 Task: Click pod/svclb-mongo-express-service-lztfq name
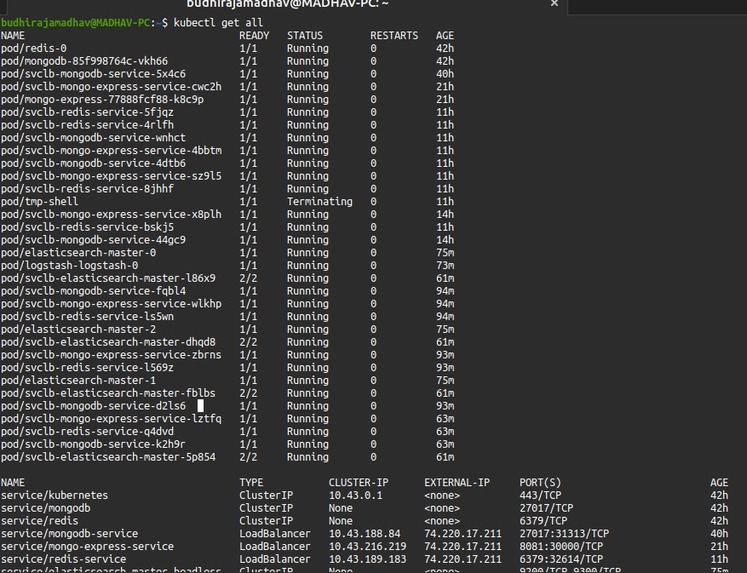[x=111, y=419]
